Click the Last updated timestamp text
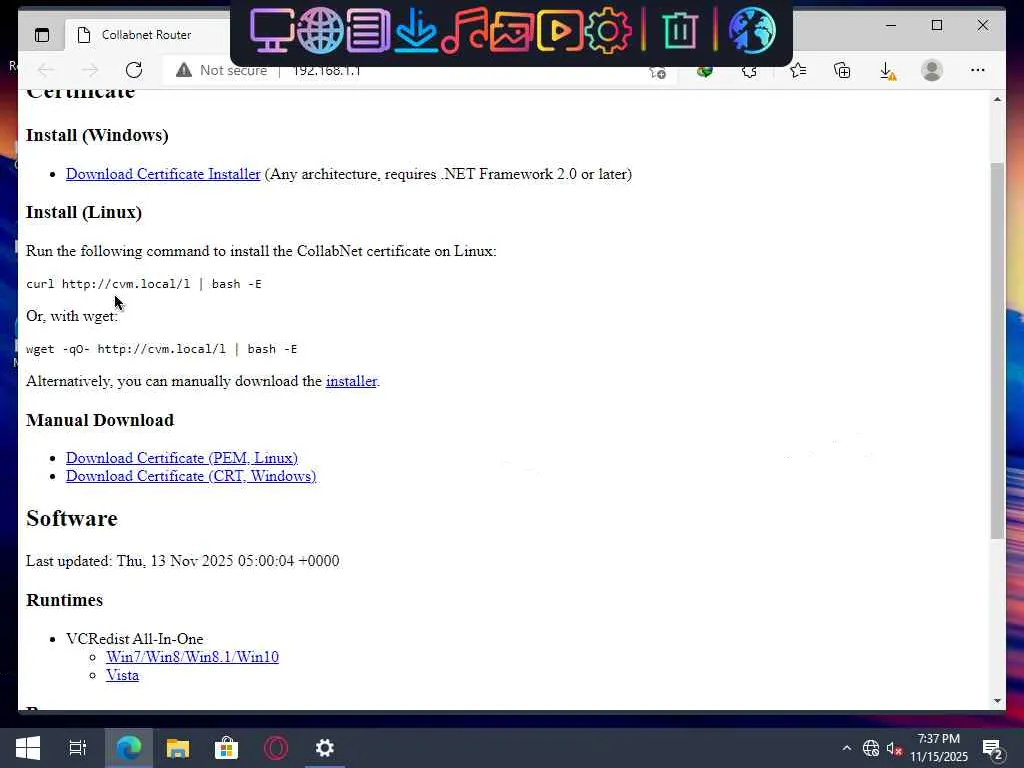Screen dimensions: 1024x768 click(x=182, y=561)
